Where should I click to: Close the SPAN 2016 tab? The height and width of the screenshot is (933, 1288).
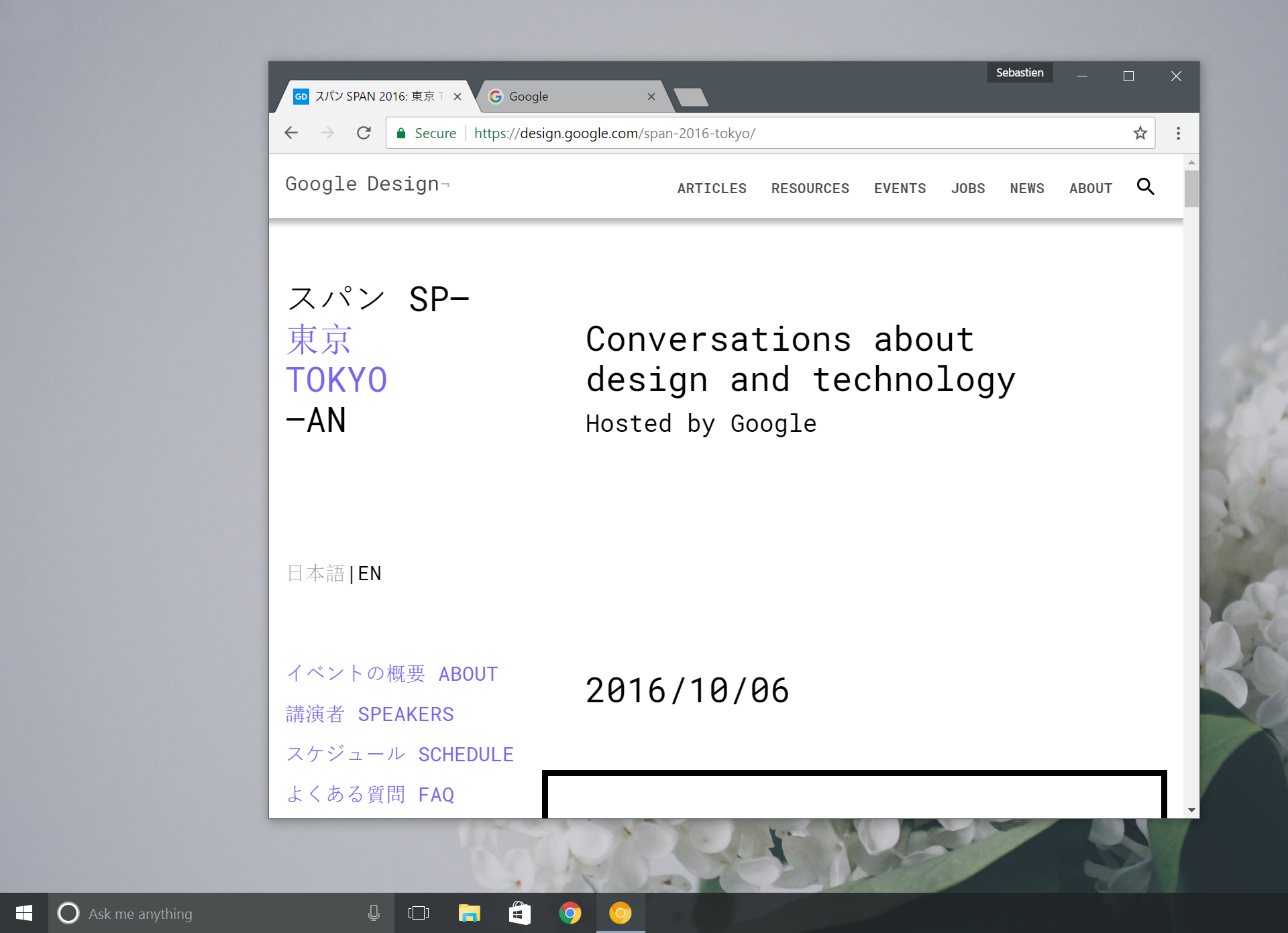tap(458, 97)
